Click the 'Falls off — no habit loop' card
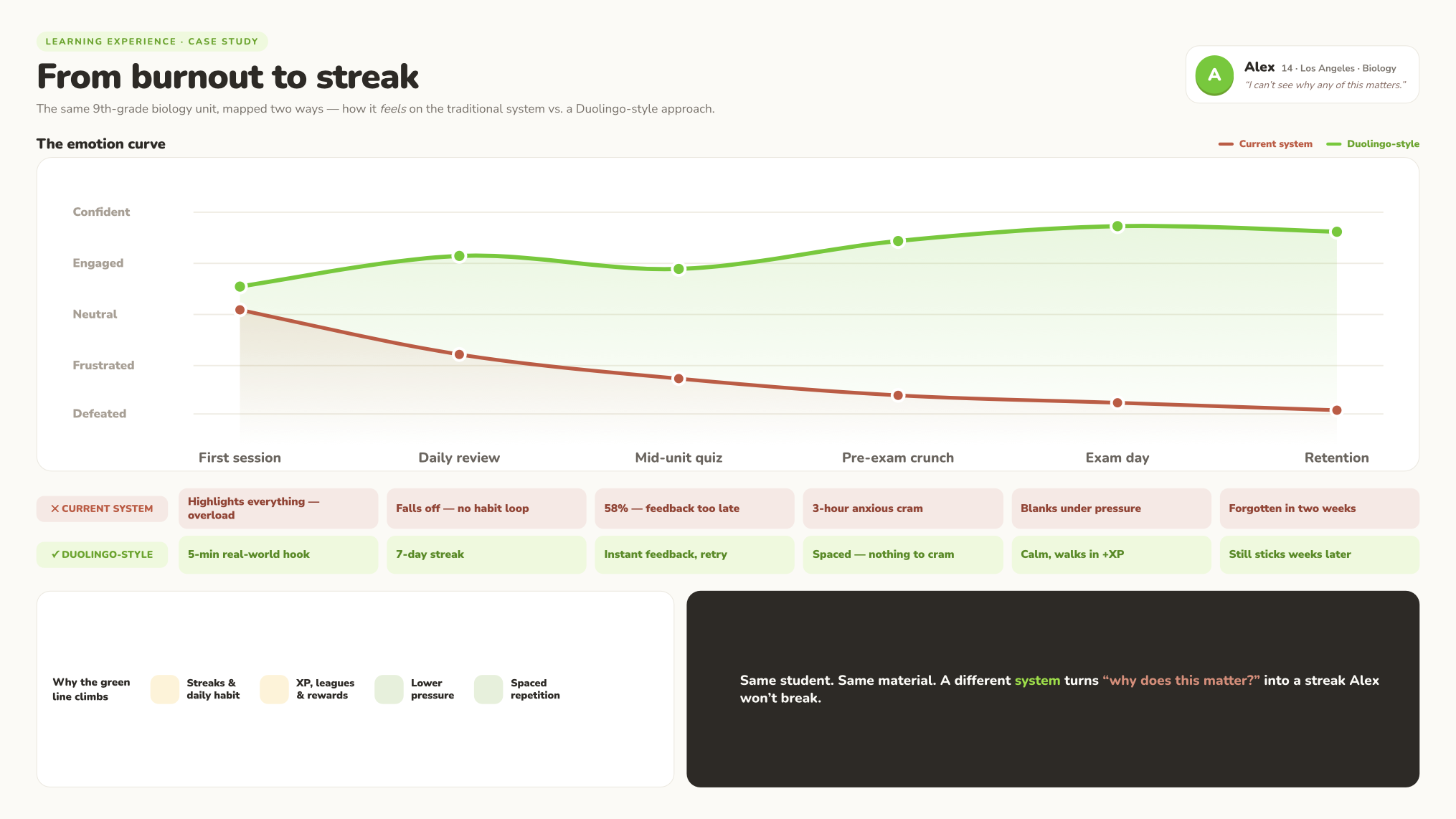This screenshot has width=1456, height=819. (486, 508)
